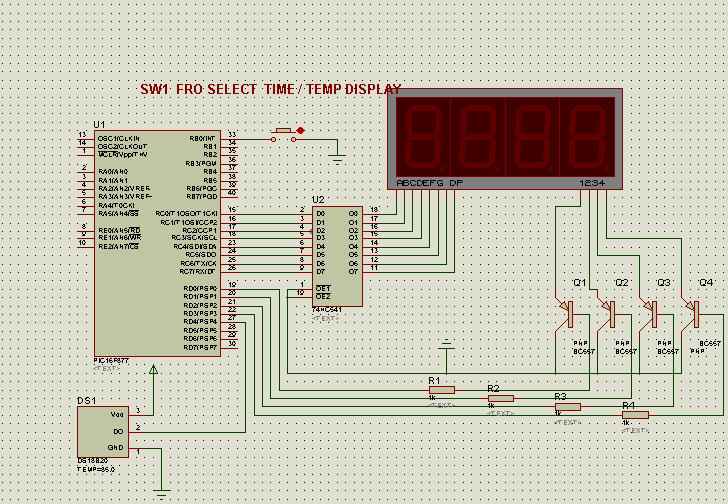Click the ground symbol below SW1
Screen dimensions: 728x504
point(337,157)
